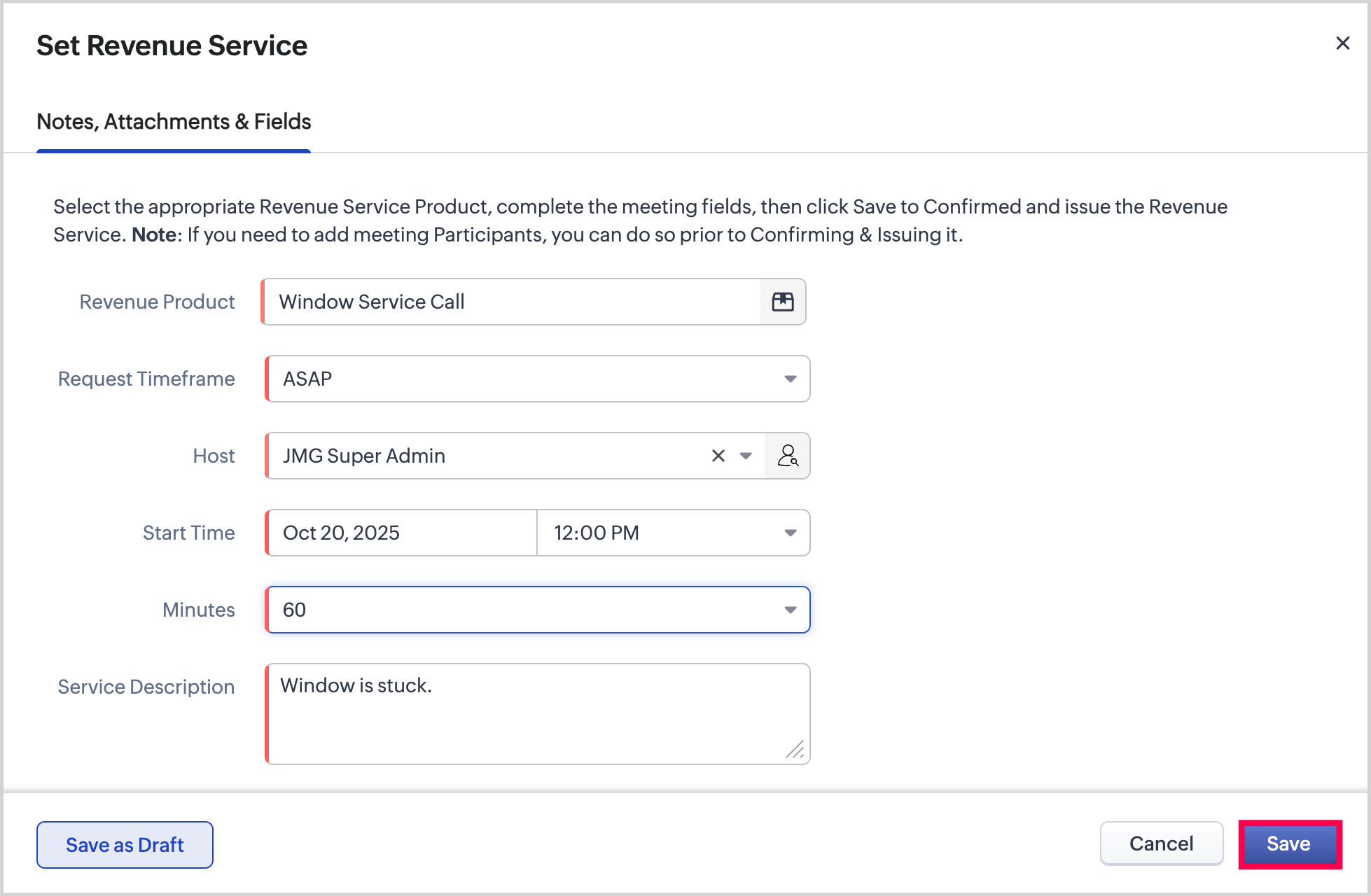The image size is (1371, 896).
Task: Expand the Request Timeframe dropdown arrow
Action: pos(790,379)
